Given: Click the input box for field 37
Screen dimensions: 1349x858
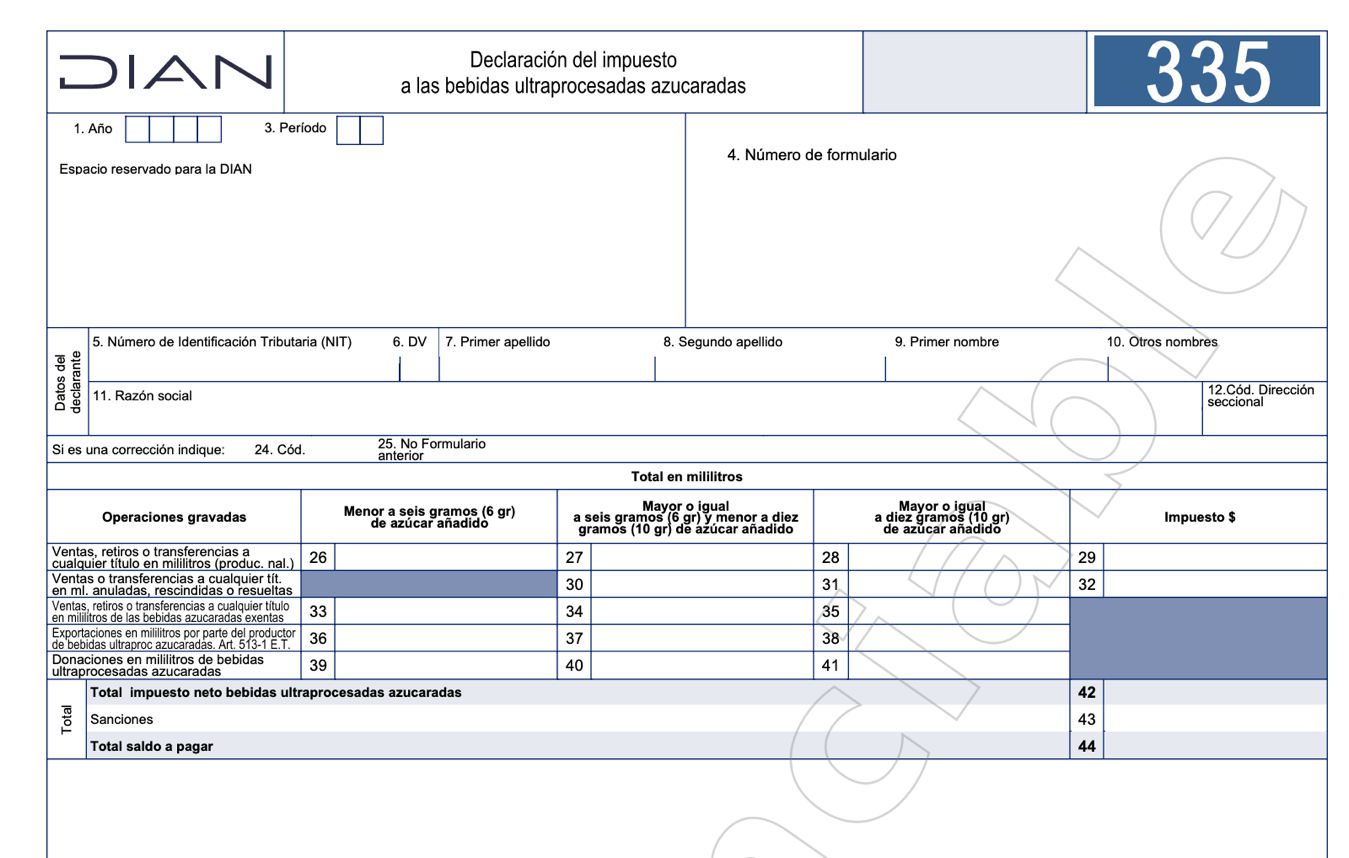Looking at the screenshot, I should (x=702, y=639).
